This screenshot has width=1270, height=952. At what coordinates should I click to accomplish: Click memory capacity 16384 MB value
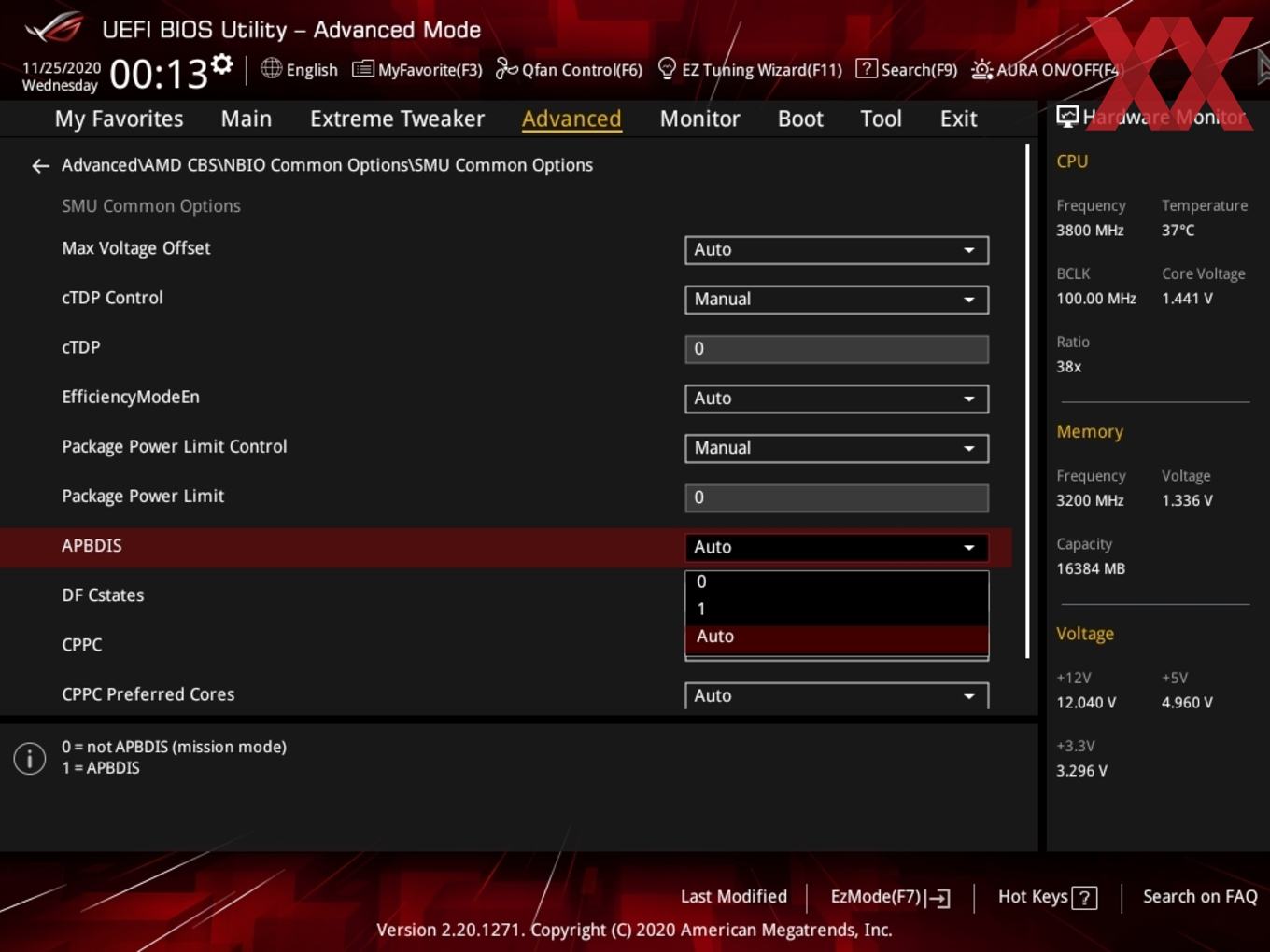pos(1091,569)
